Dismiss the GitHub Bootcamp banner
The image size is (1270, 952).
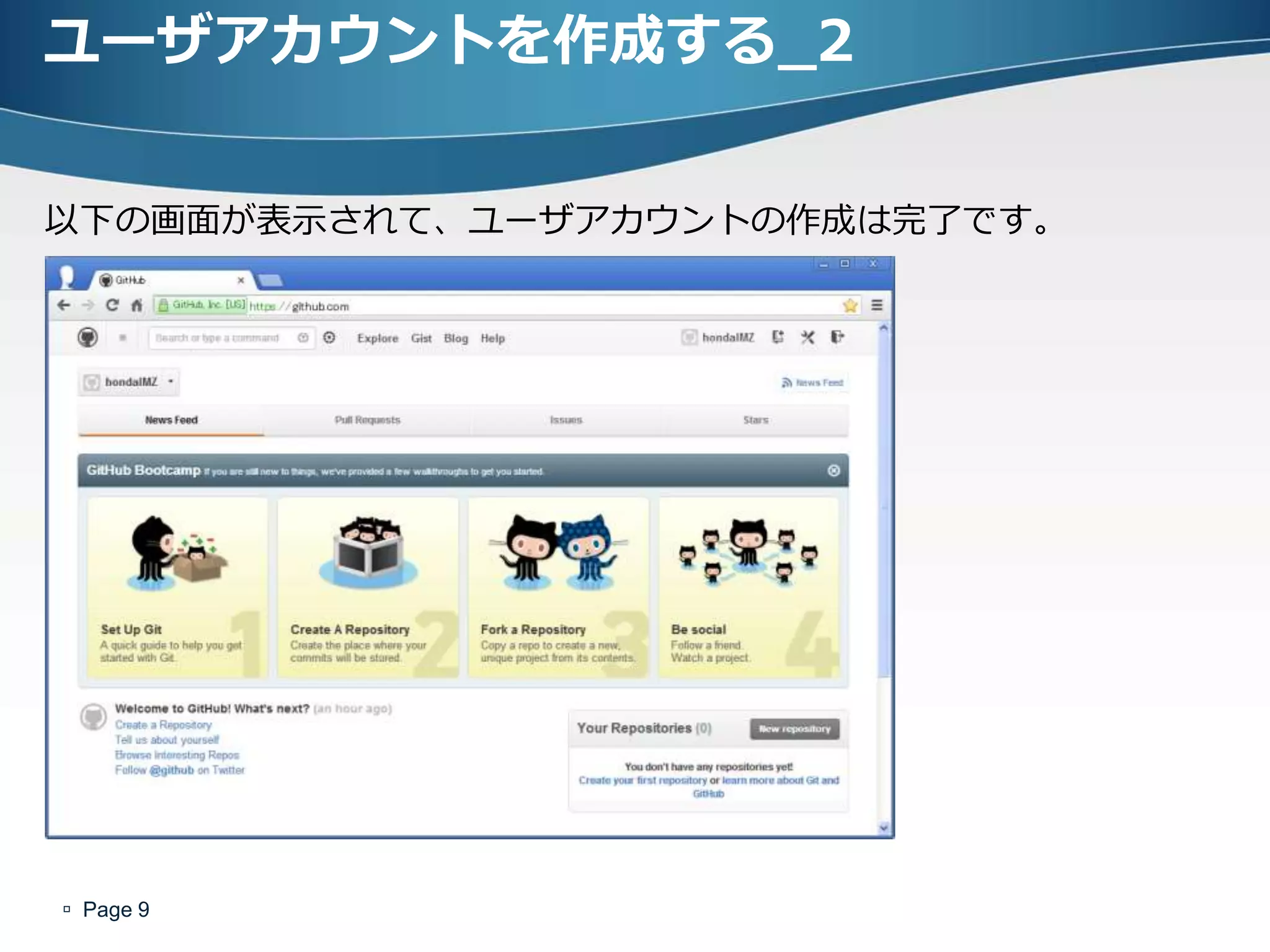[x=834, y=470]
